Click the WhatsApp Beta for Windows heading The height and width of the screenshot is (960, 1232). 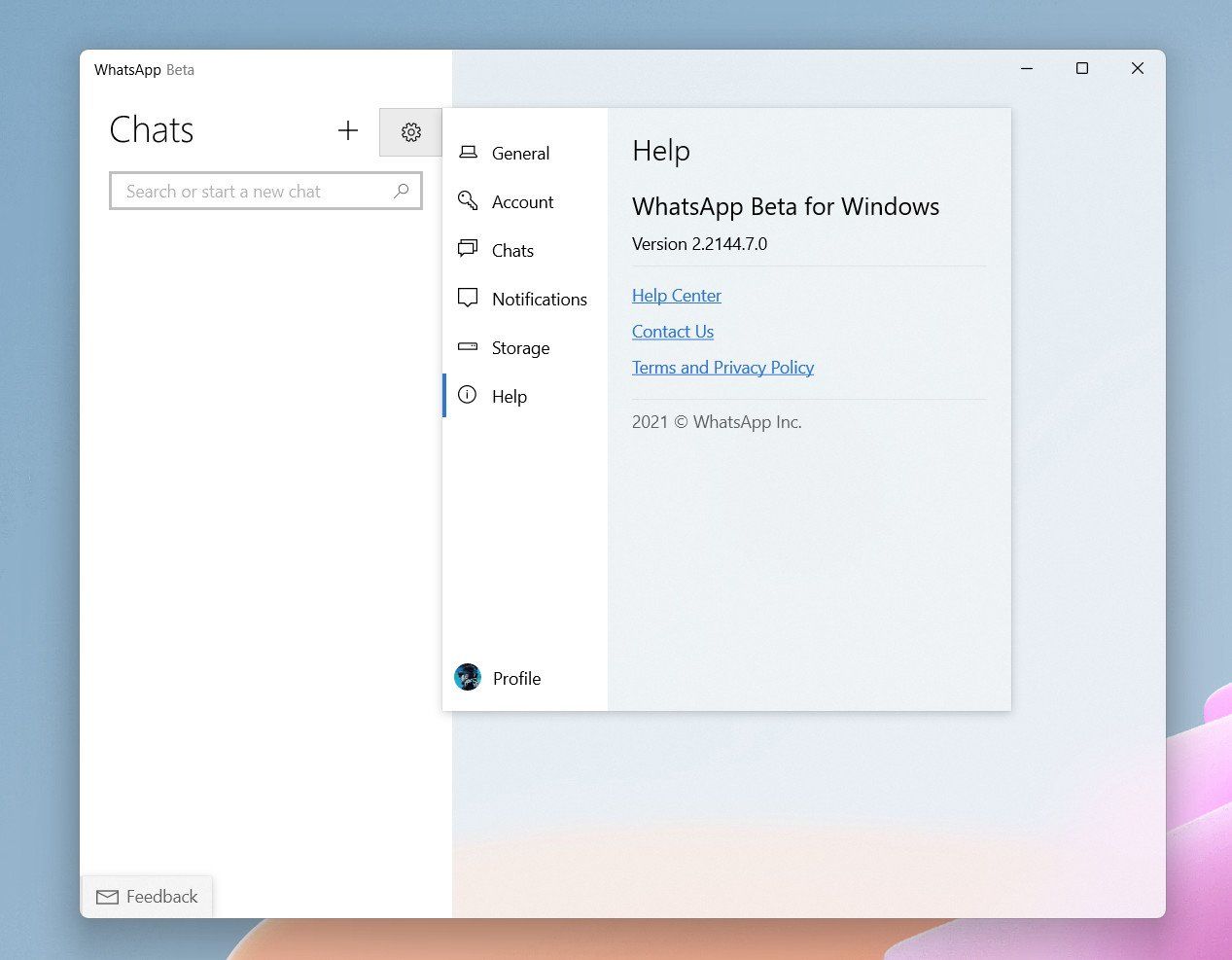click(x=786, y=206)
